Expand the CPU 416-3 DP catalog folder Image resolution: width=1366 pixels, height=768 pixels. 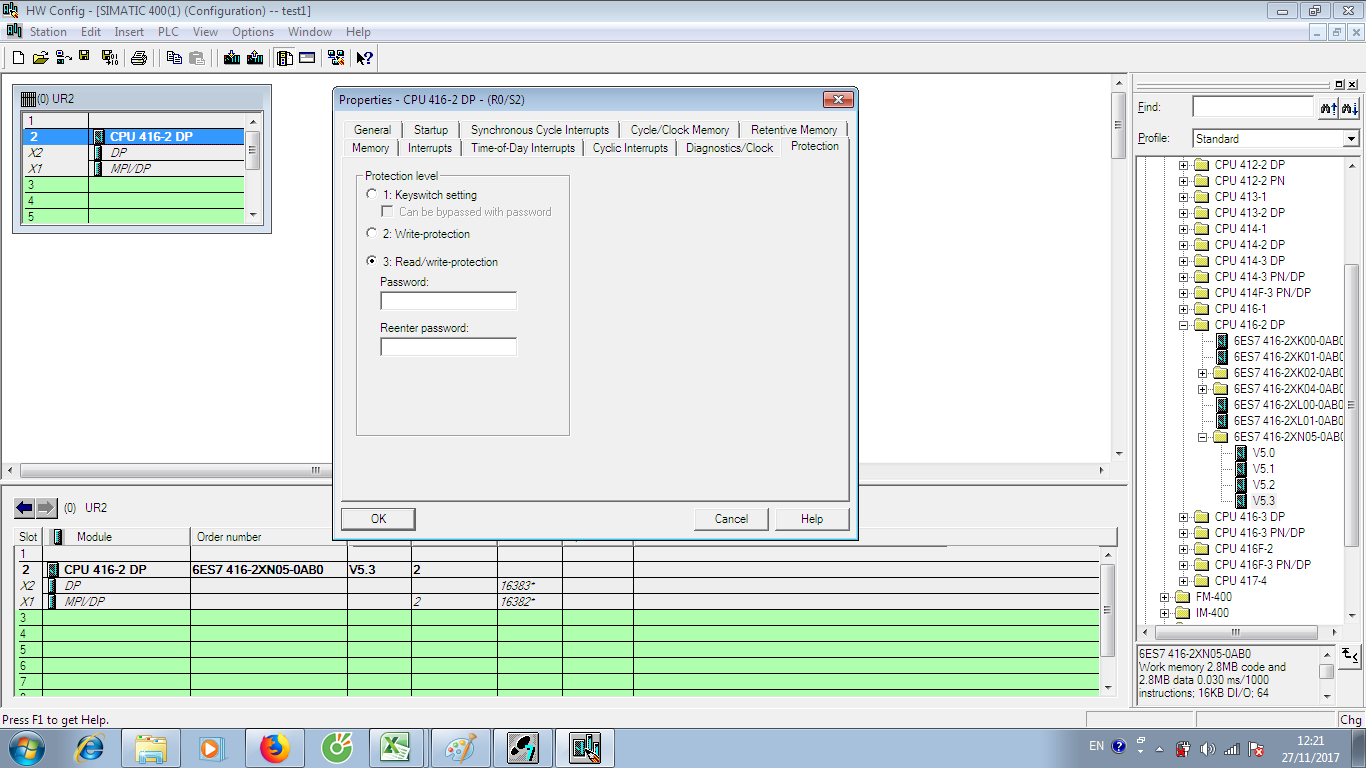click(1184, 517)
